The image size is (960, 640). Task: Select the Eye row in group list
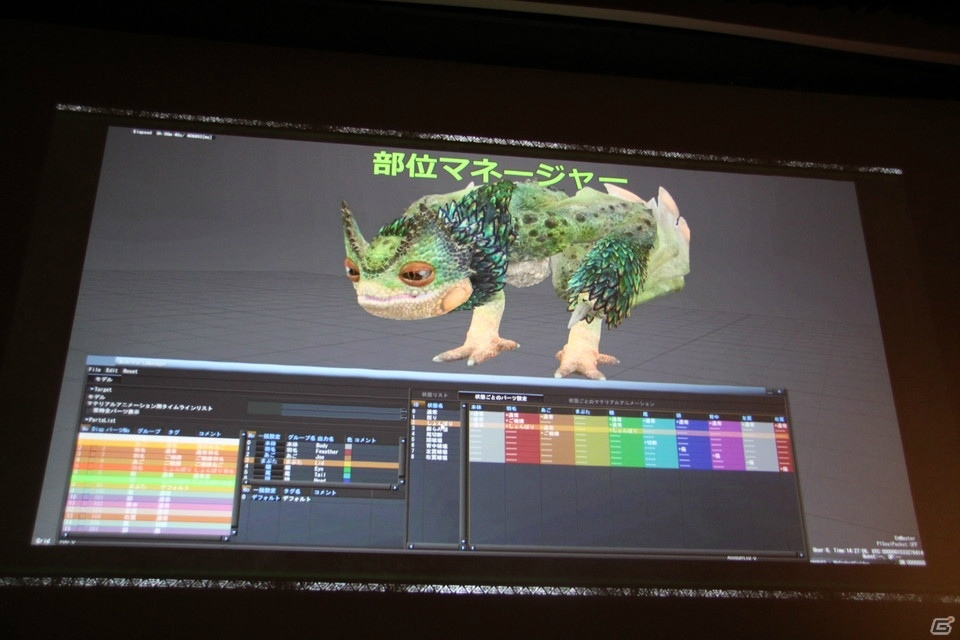pos(323,469)
